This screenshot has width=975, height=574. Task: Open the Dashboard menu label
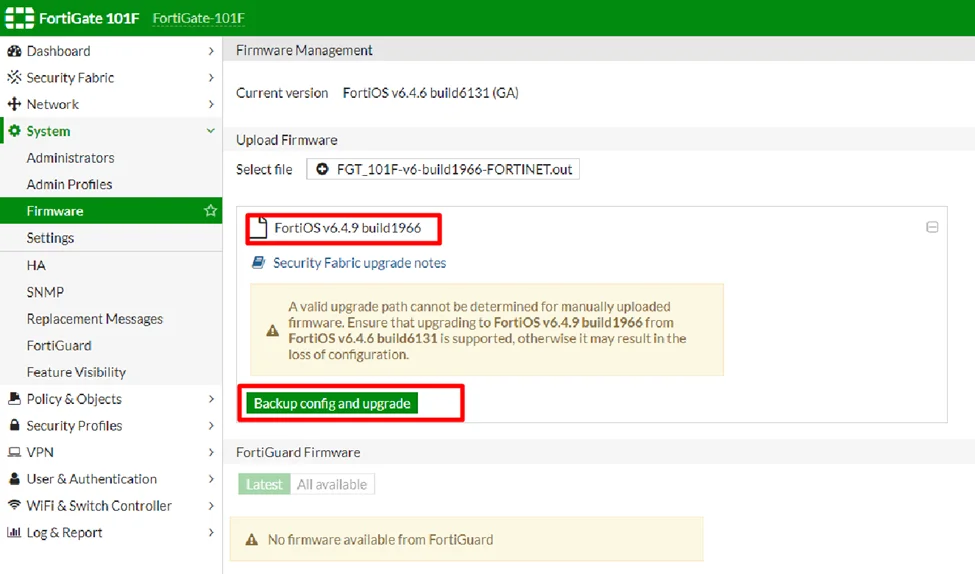pyautogui.click(x=58, y=51)
